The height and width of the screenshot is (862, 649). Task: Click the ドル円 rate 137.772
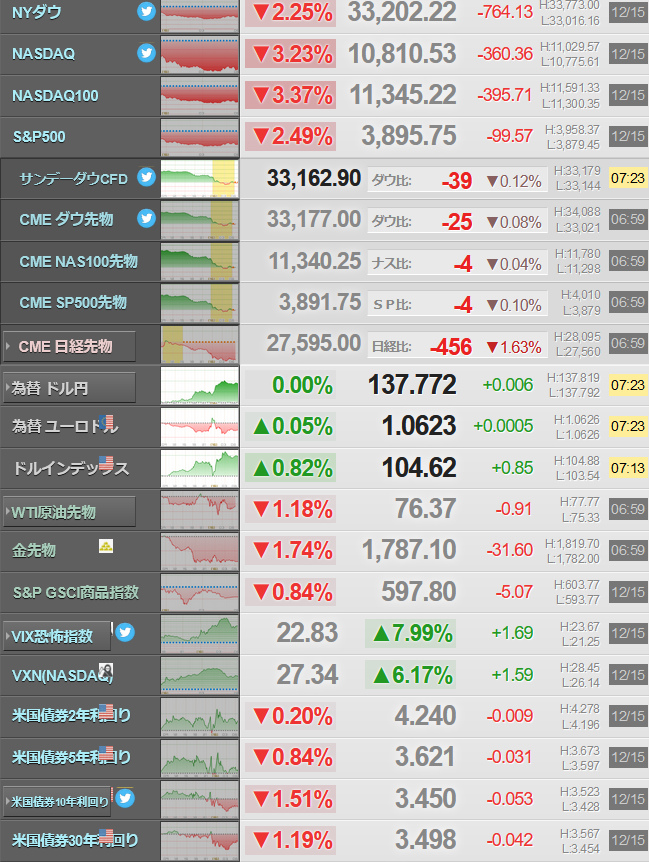[412, 385]
